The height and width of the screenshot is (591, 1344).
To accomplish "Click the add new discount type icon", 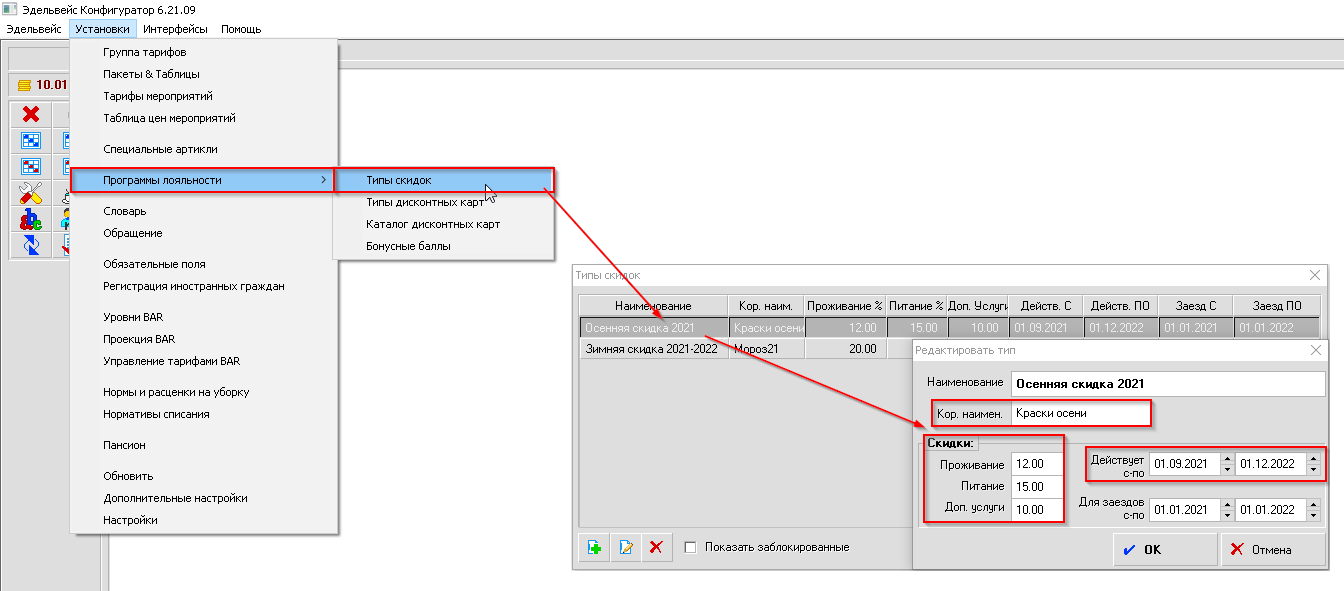I will coord(594,547).
